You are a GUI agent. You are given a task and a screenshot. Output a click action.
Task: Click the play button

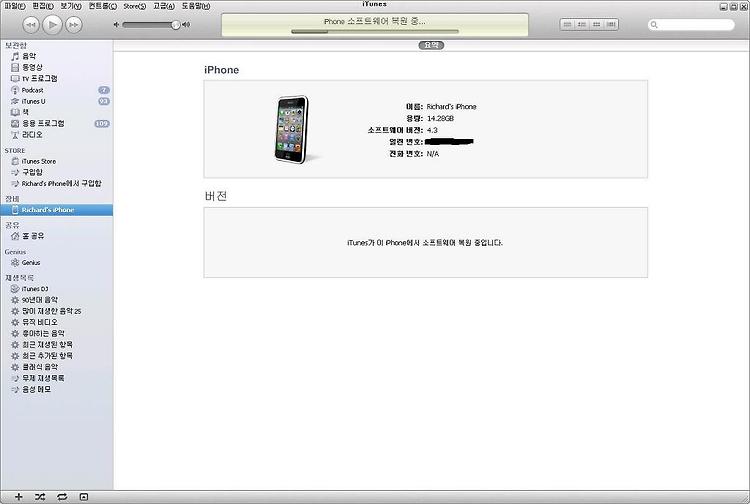pyautogui.click(x=52, y=24)
